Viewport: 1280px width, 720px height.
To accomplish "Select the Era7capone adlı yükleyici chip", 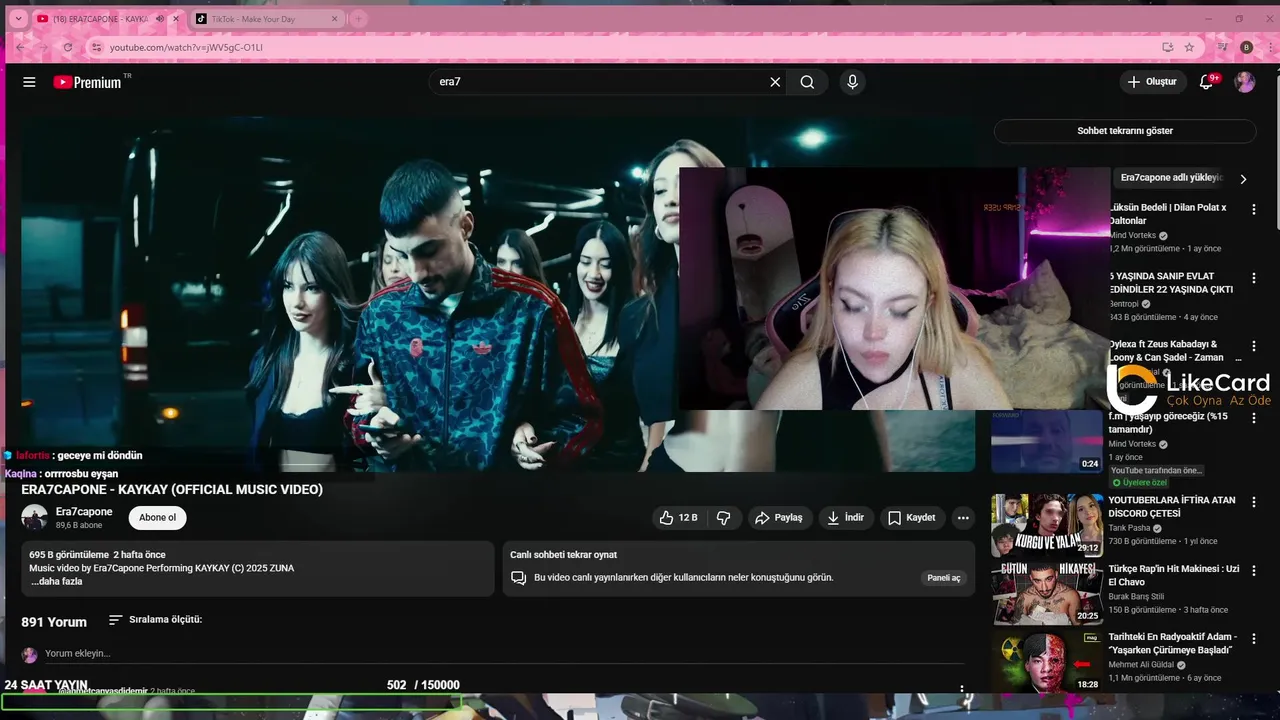I will [x=1171, y=178].
